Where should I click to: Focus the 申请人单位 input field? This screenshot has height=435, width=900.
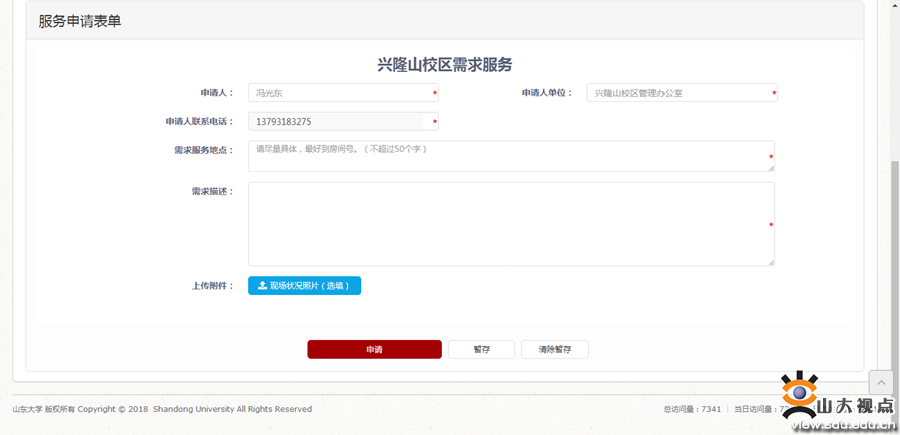[x=681, y=93]
